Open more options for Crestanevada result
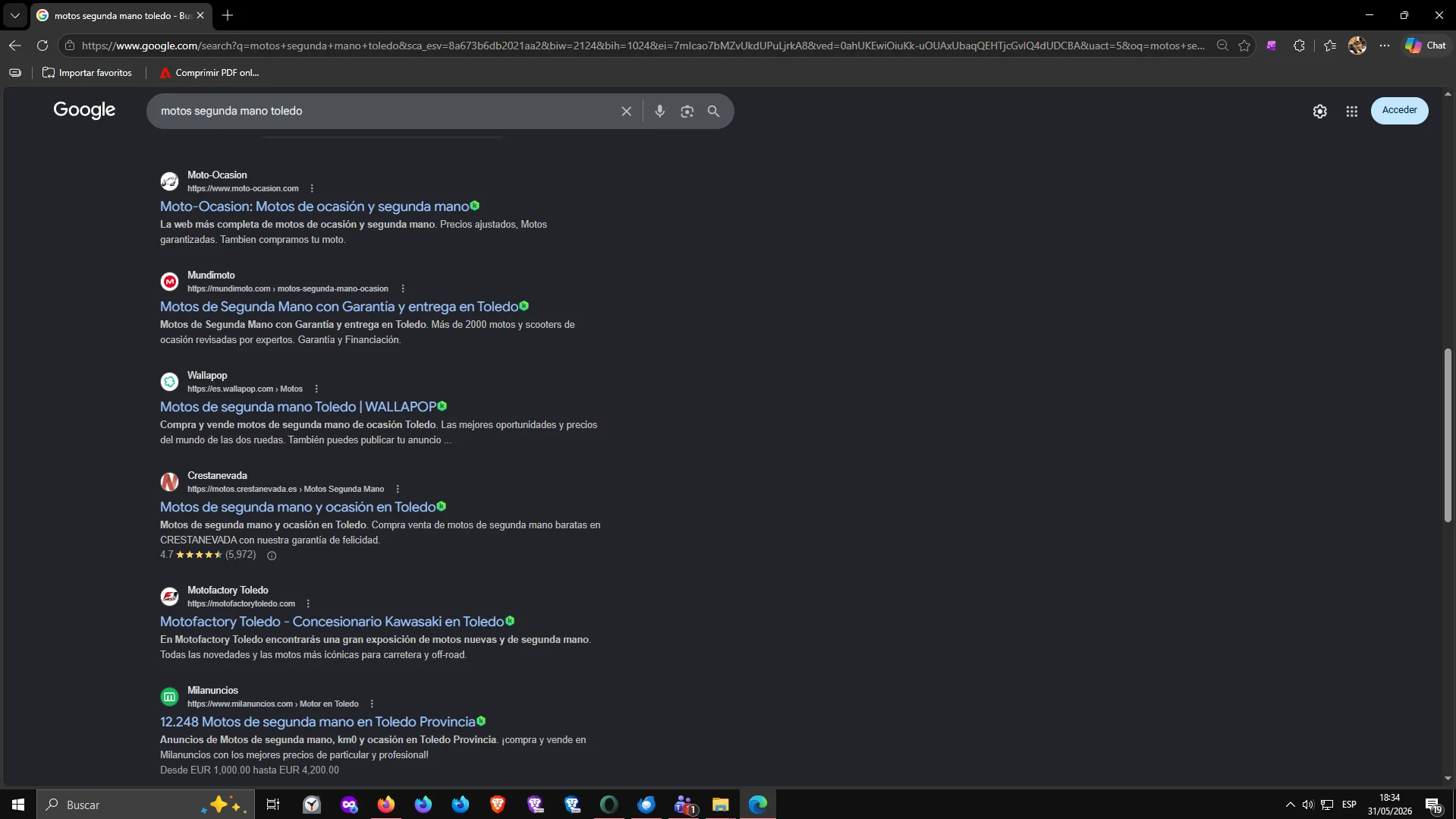 tap(398, 489)
